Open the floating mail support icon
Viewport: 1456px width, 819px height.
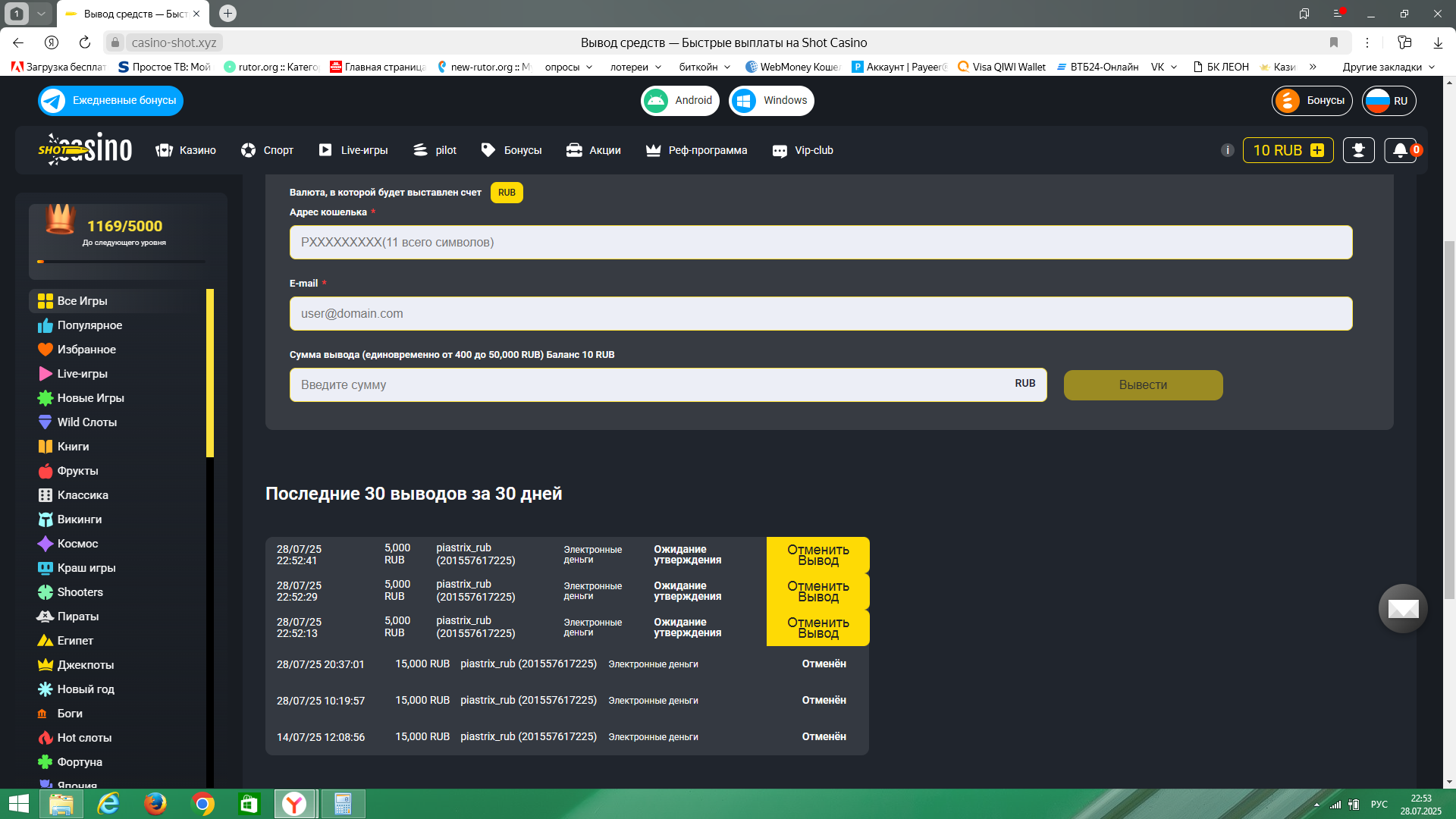[1403, 608]
